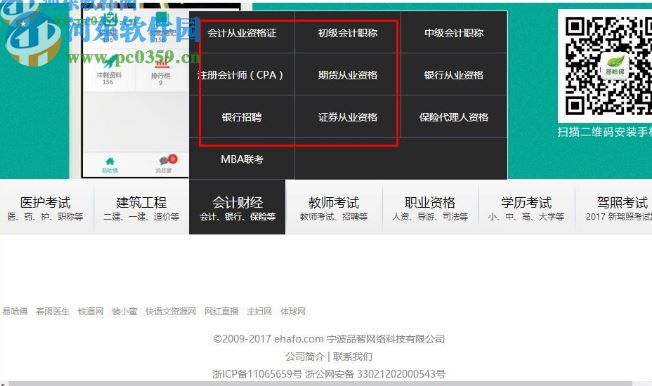The image size is (652, 386).
Task: Select the highlighted 会计财经 tab
Action: pyautogui.click(x=237, y=208)
